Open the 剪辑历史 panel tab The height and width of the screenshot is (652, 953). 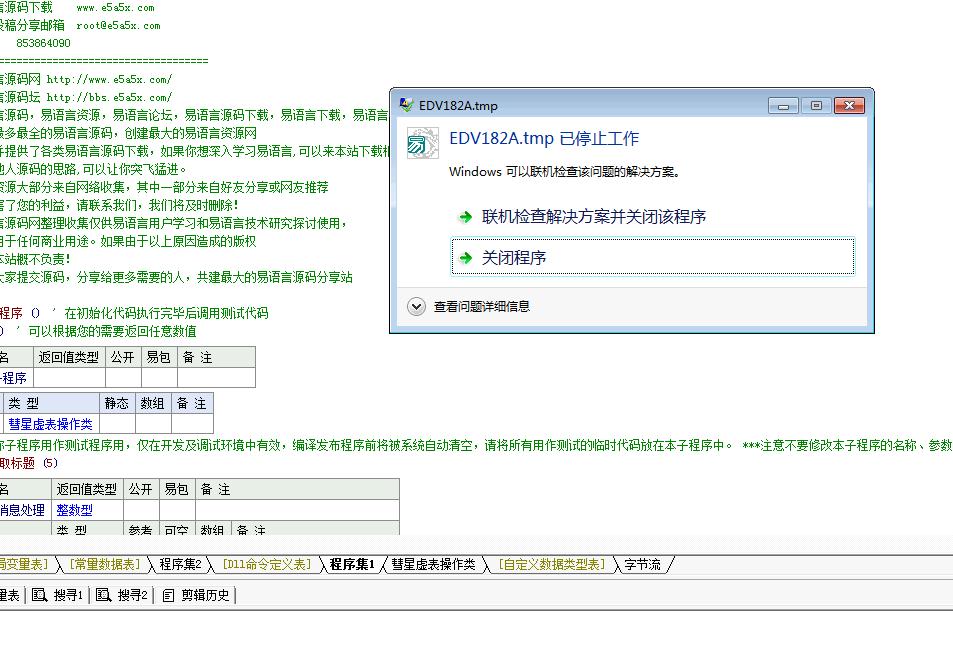(x=196, y=595)
